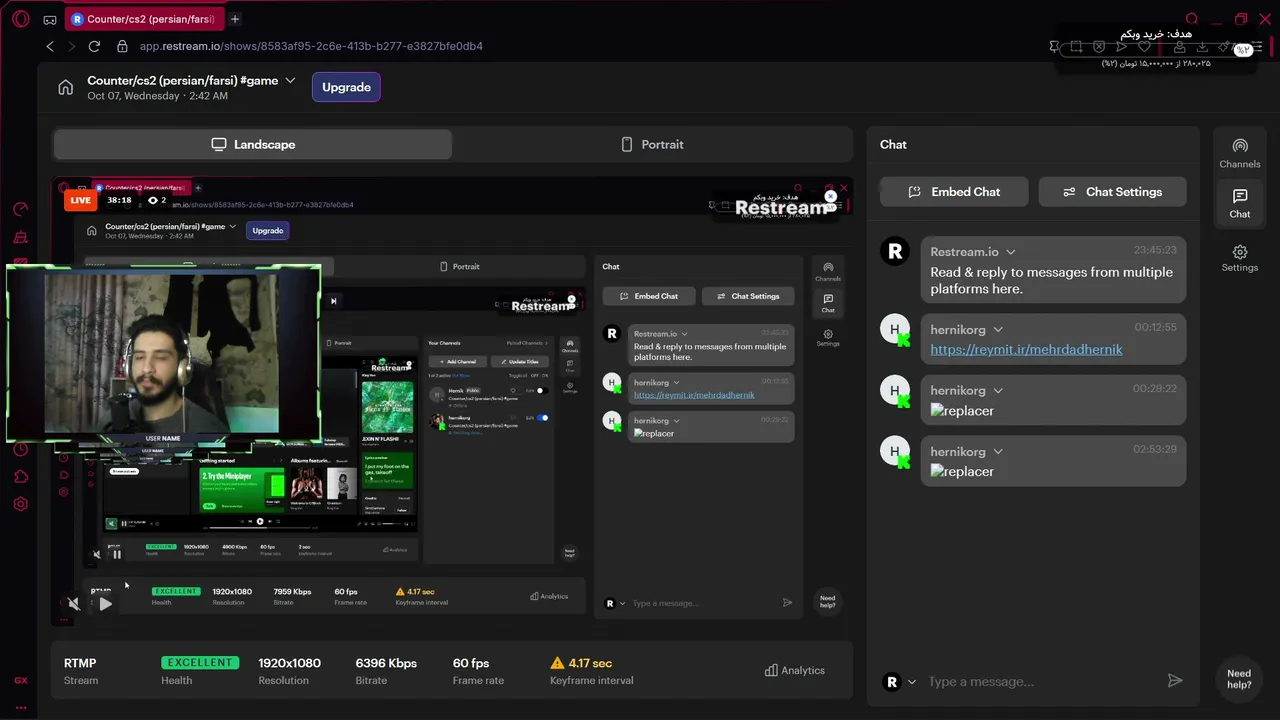This screenshot has width=1280, height=720.
Task: Click the Upgrade button
Action: click(x=346, y=87)
